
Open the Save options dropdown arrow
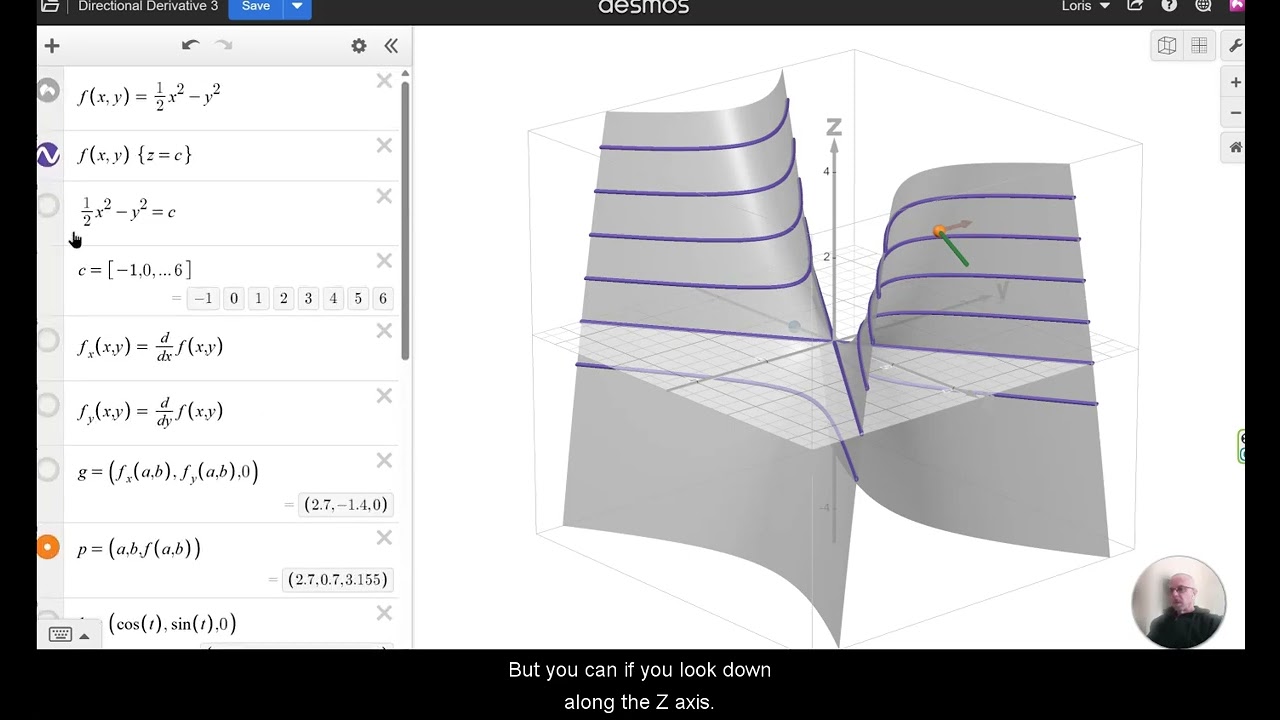coord(297,7)
